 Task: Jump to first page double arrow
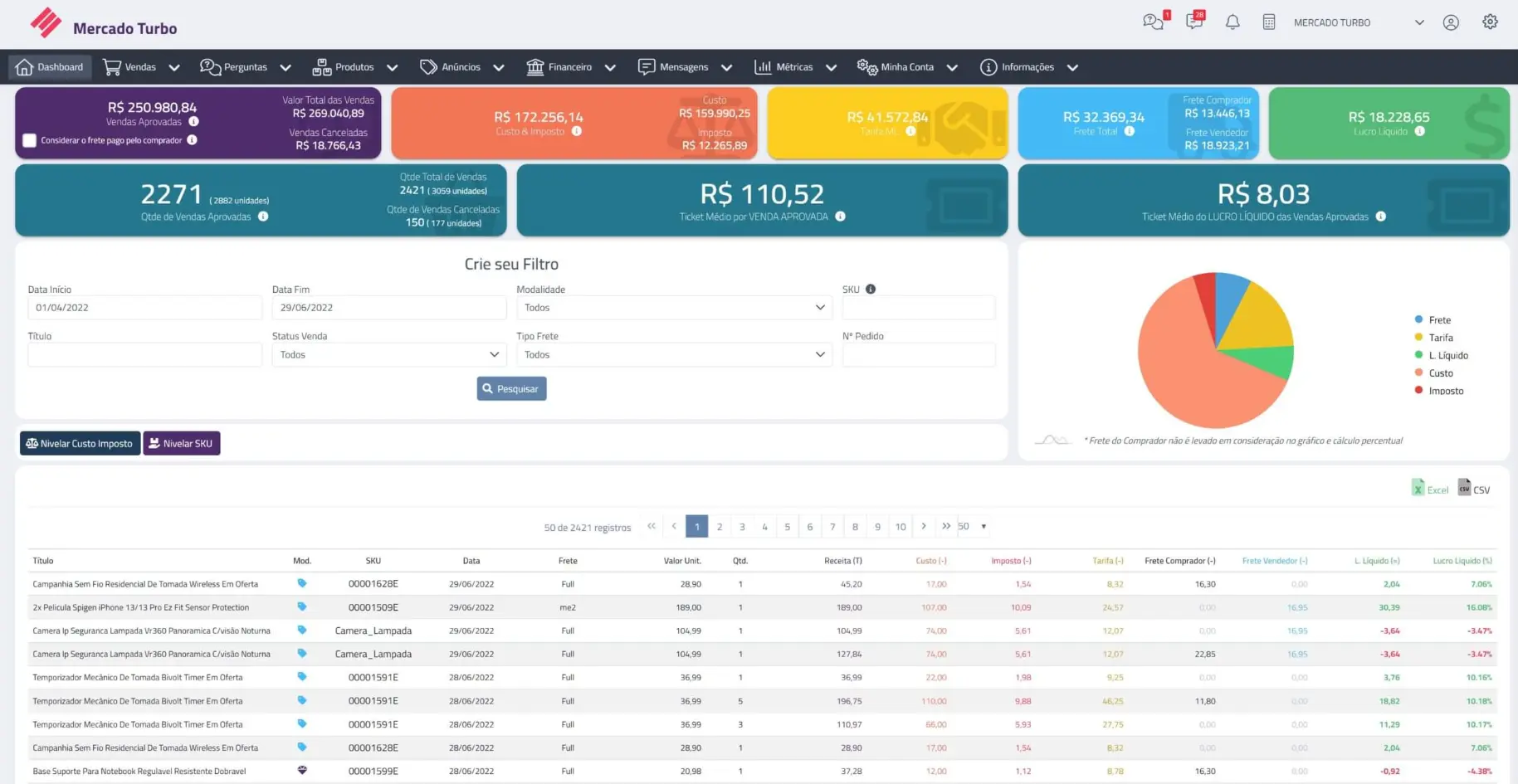(652, 526)
